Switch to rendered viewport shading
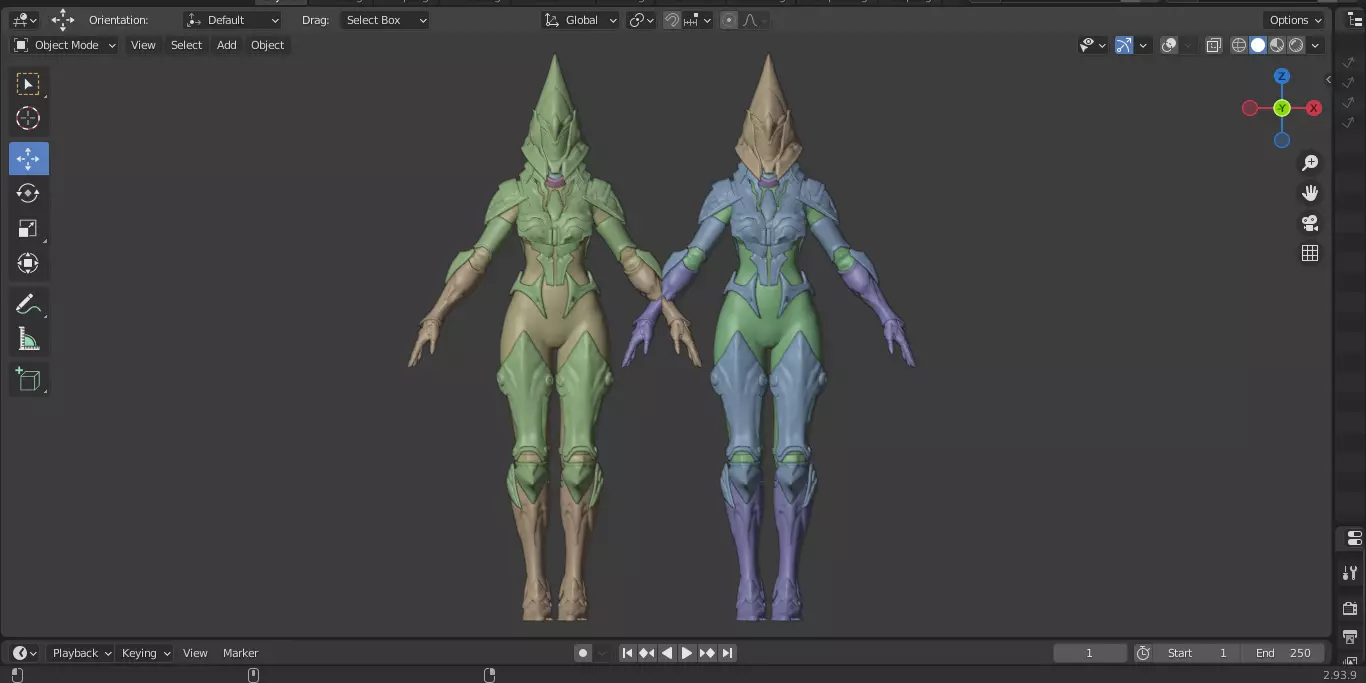The image size is (1366, 683). tap(1296, 45)
